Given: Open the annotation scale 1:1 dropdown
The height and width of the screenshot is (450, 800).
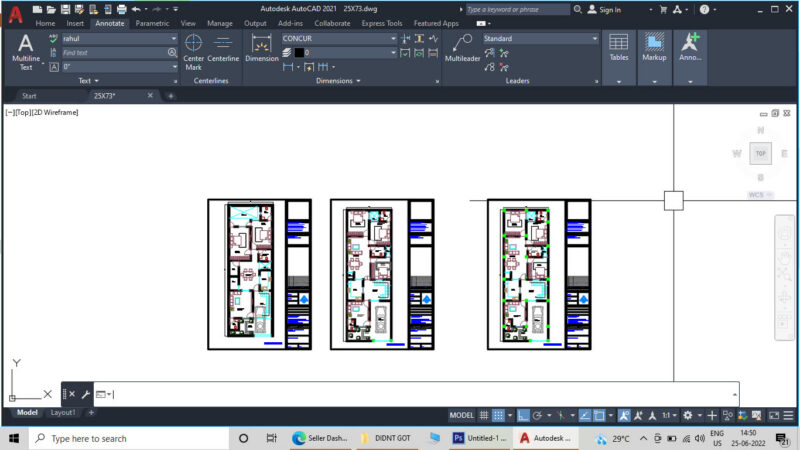Looking at the screenshot, I should pyautogui.click(x=669, y=415).
